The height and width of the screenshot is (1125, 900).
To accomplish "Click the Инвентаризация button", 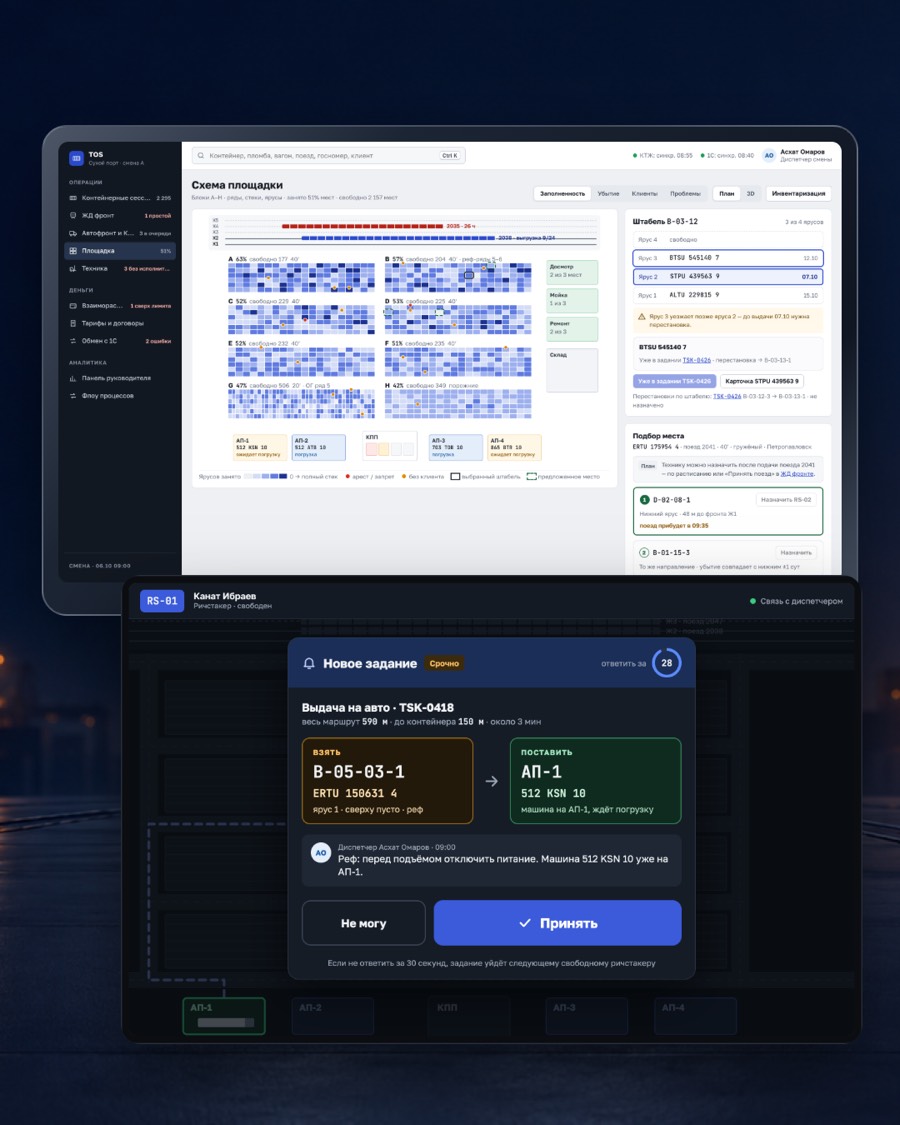I will 799,194.
